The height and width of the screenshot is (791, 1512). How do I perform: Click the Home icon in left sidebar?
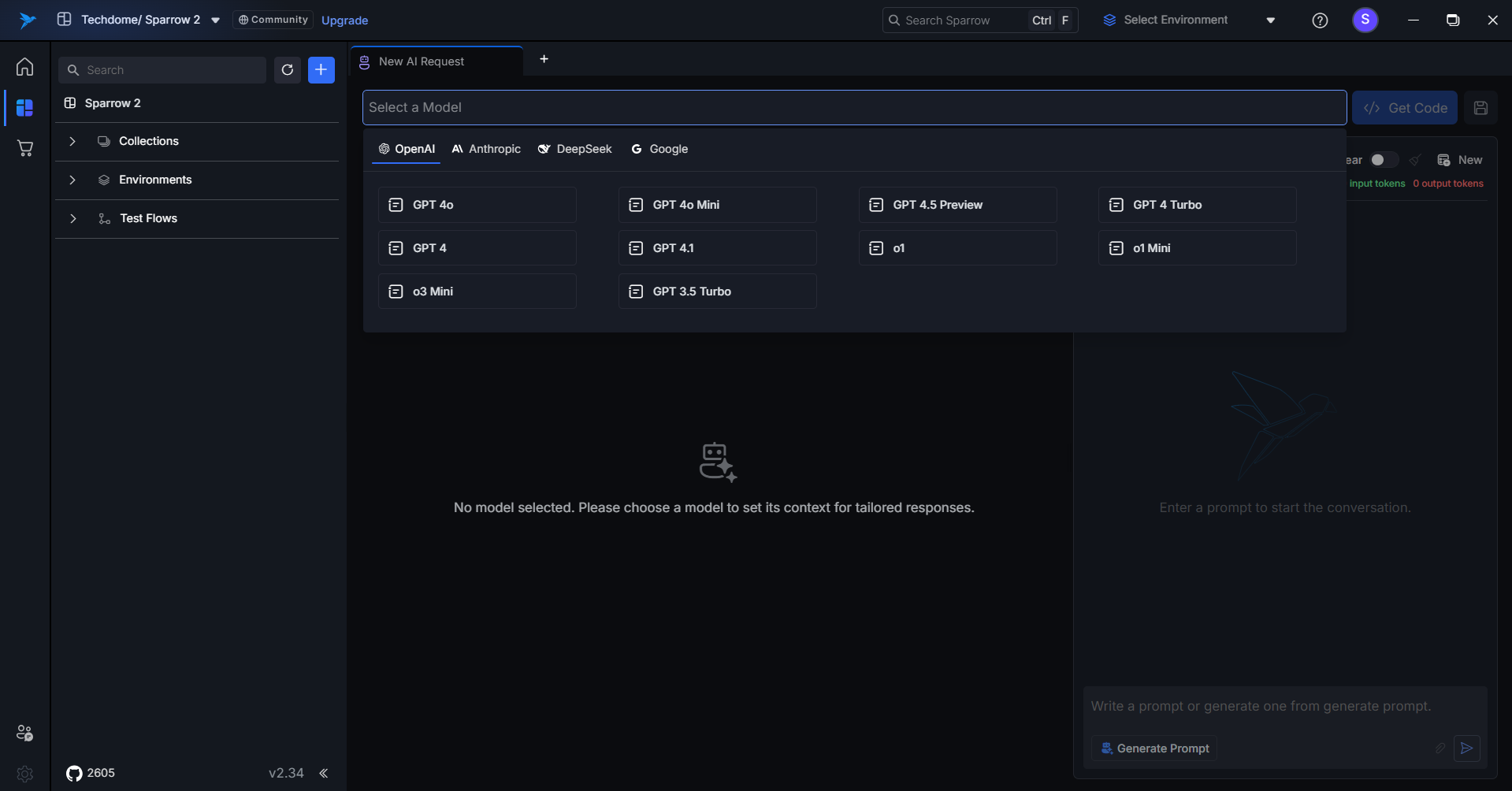pos(24,67)
